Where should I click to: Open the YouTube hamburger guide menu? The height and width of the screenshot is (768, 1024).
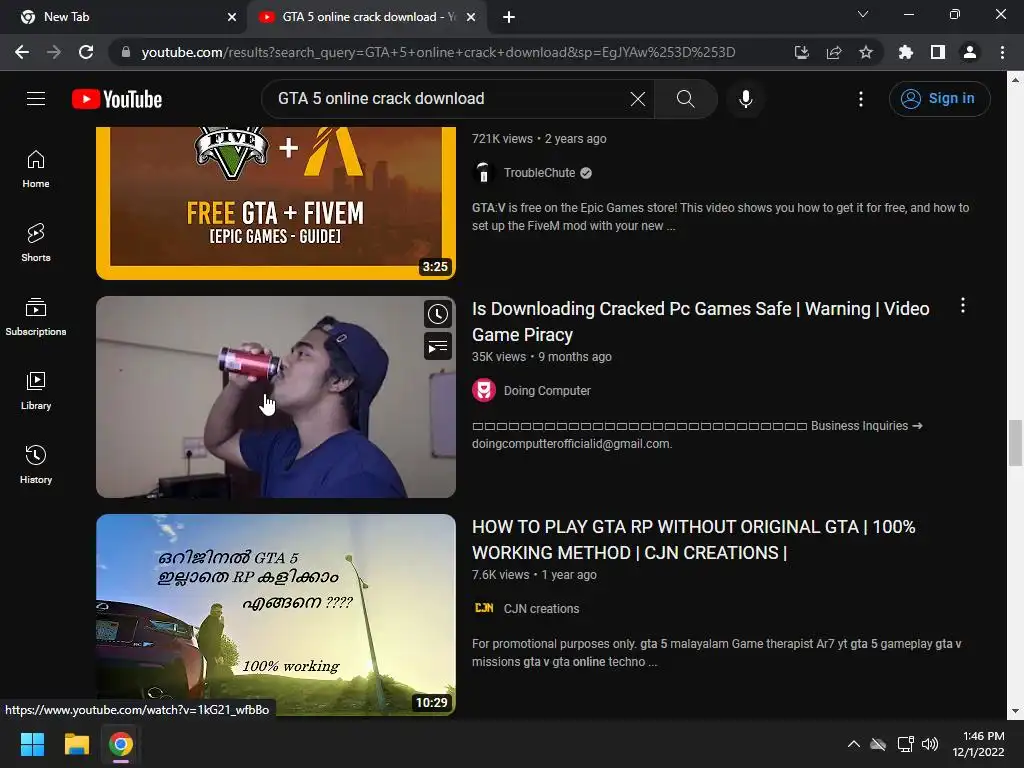point(36,99)
